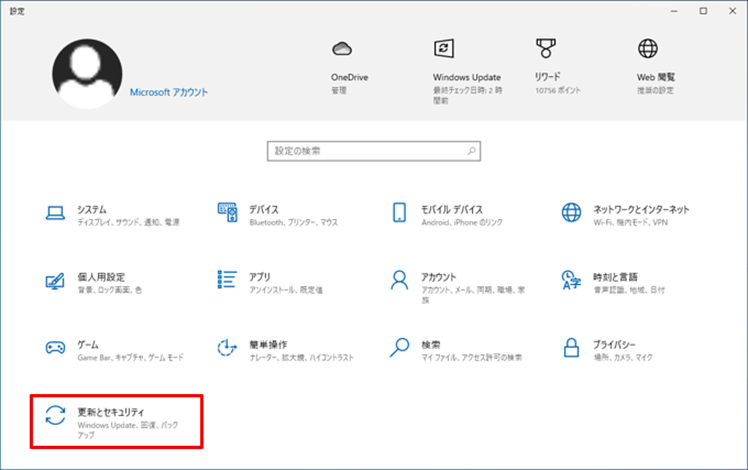Click the 更新とセキュリティ refresh arrows icon
The width and height of the screenshot is (748, 470).
coord(55,415)
